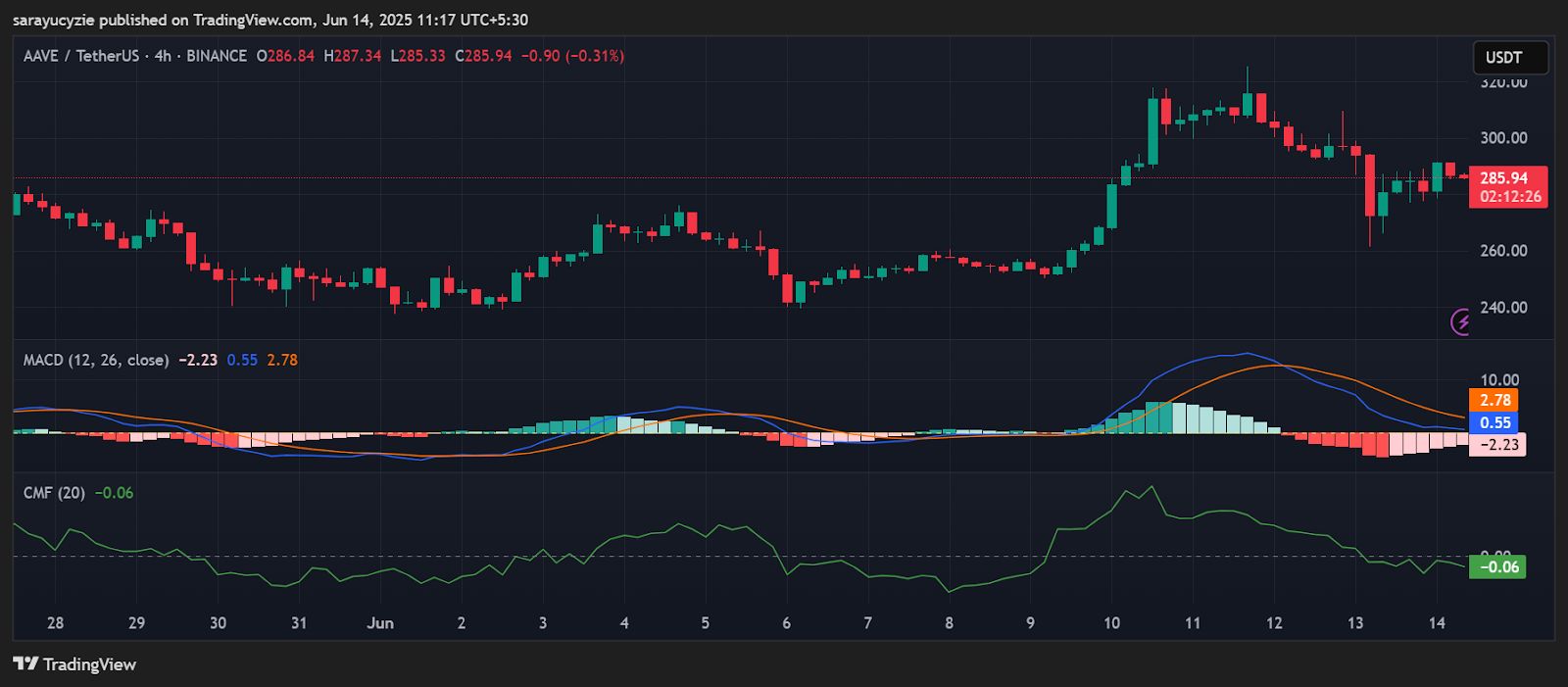Click date 10 on the time axis
The width and height of the screenshot is (1568, 687).
[x=1111, y=623]
